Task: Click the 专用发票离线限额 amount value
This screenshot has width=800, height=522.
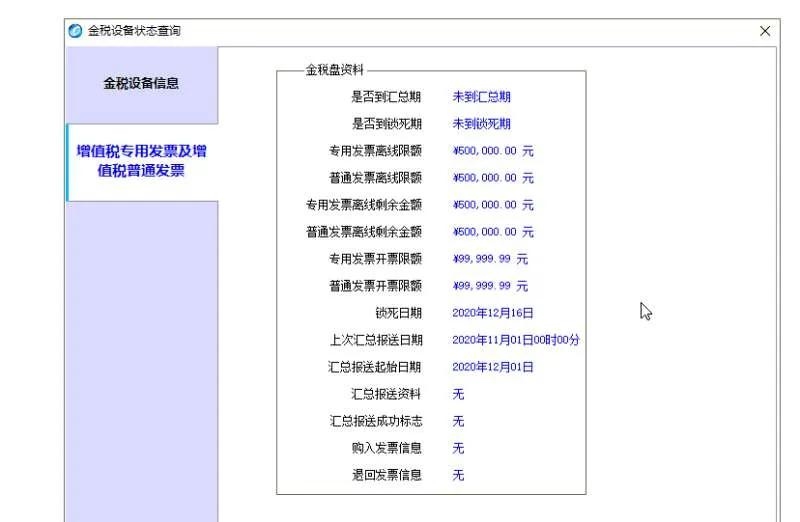Action: [x=493, y=151]
